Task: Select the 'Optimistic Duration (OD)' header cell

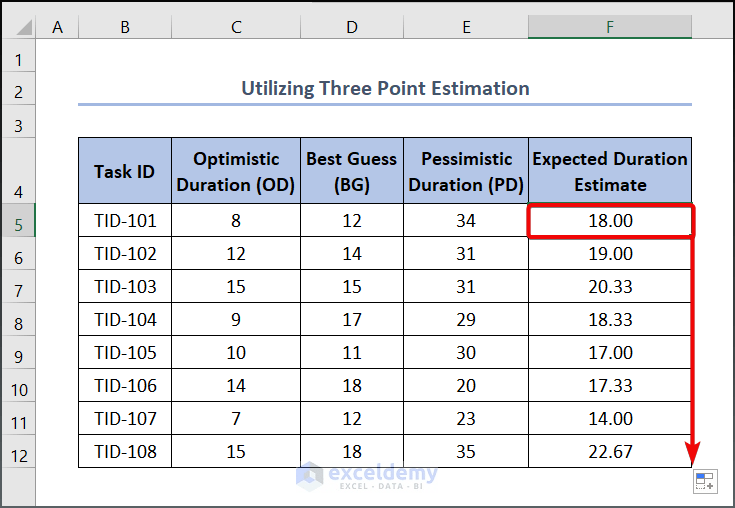Action: pyautogui.click(x=236, y=171)
